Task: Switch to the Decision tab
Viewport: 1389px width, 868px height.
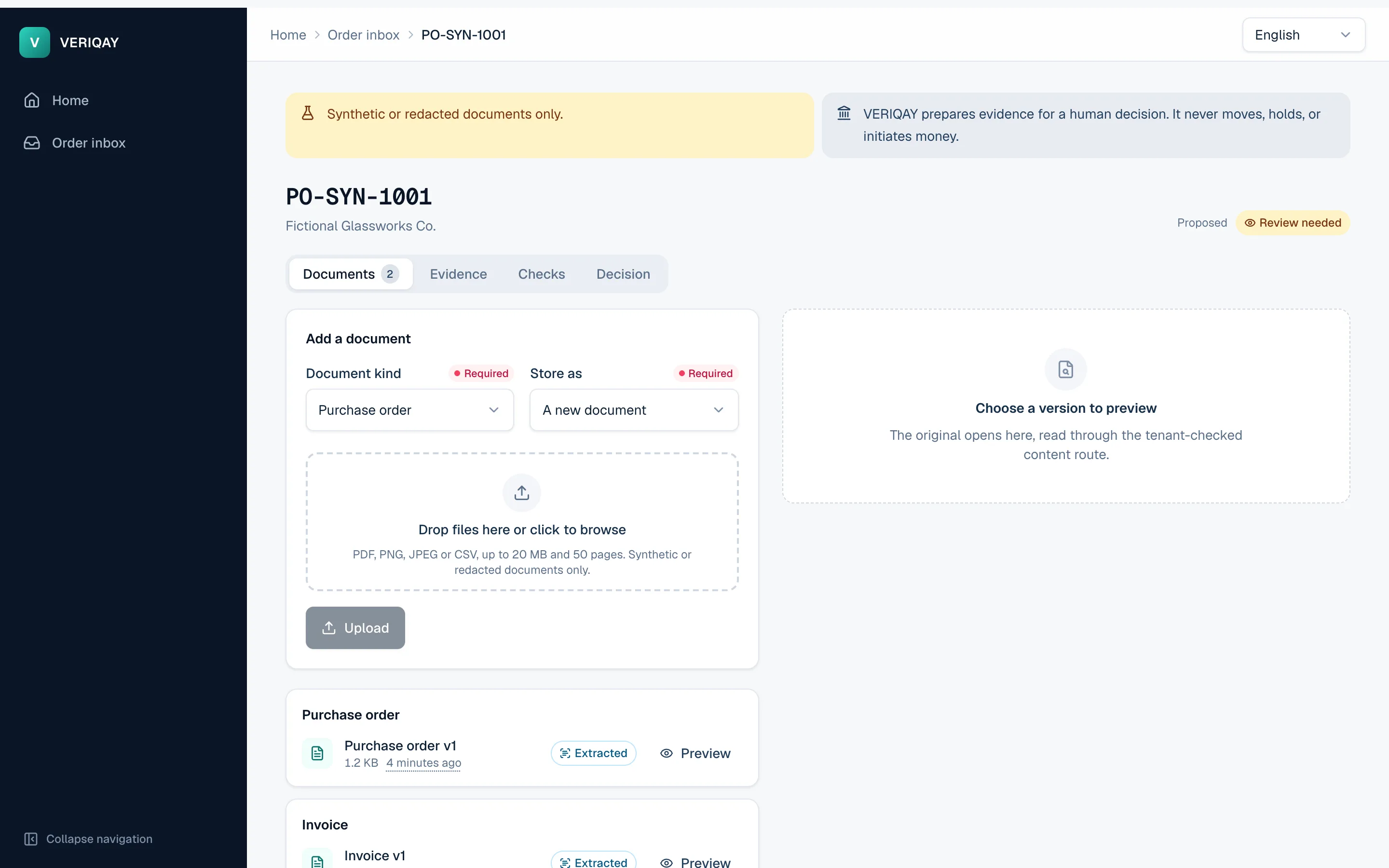Action: pos(623,274)
